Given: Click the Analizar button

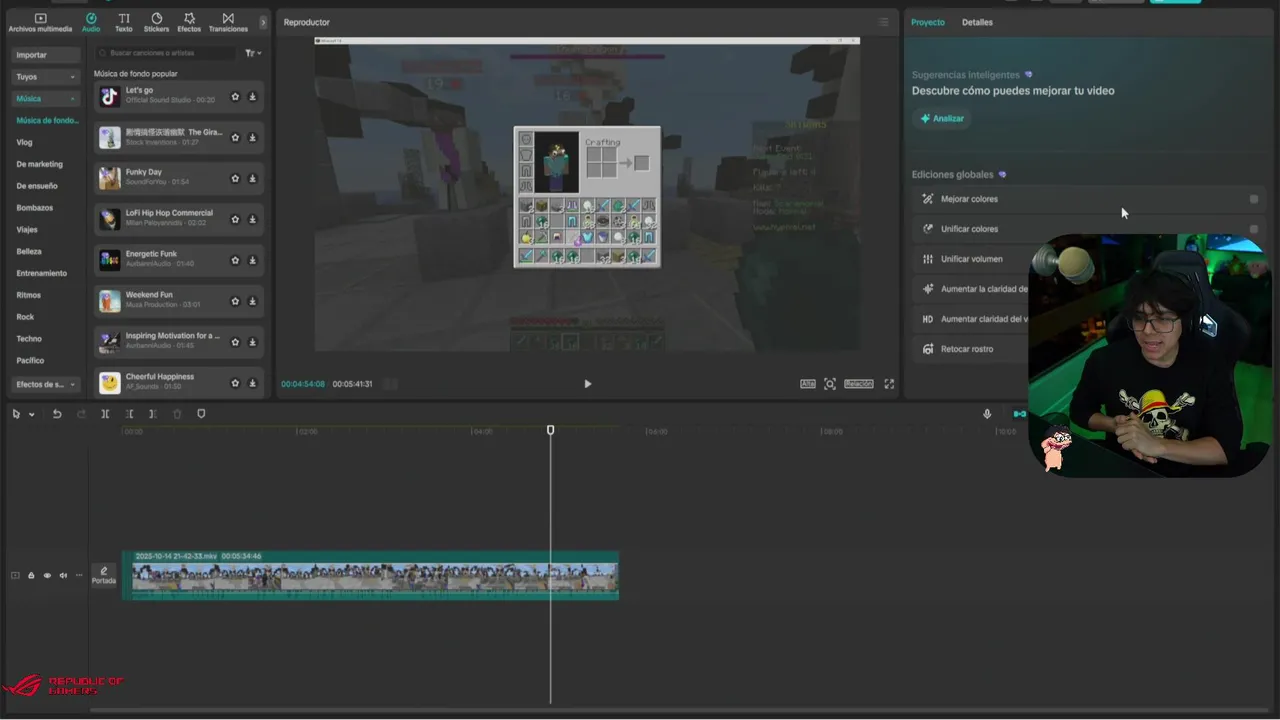Looking at the screenshot, I should point(942,118).
